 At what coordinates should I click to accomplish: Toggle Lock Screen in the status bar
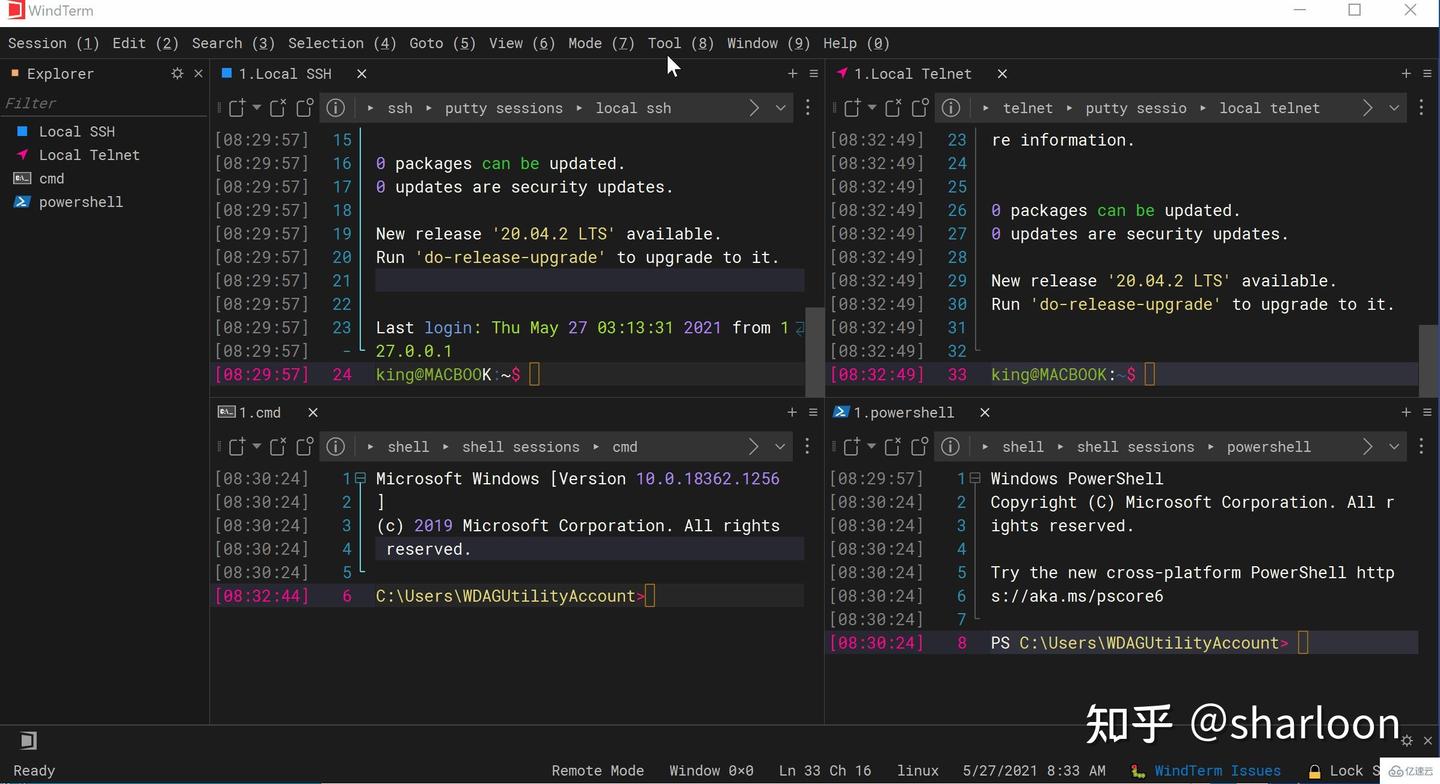(x=1340, y=770)
